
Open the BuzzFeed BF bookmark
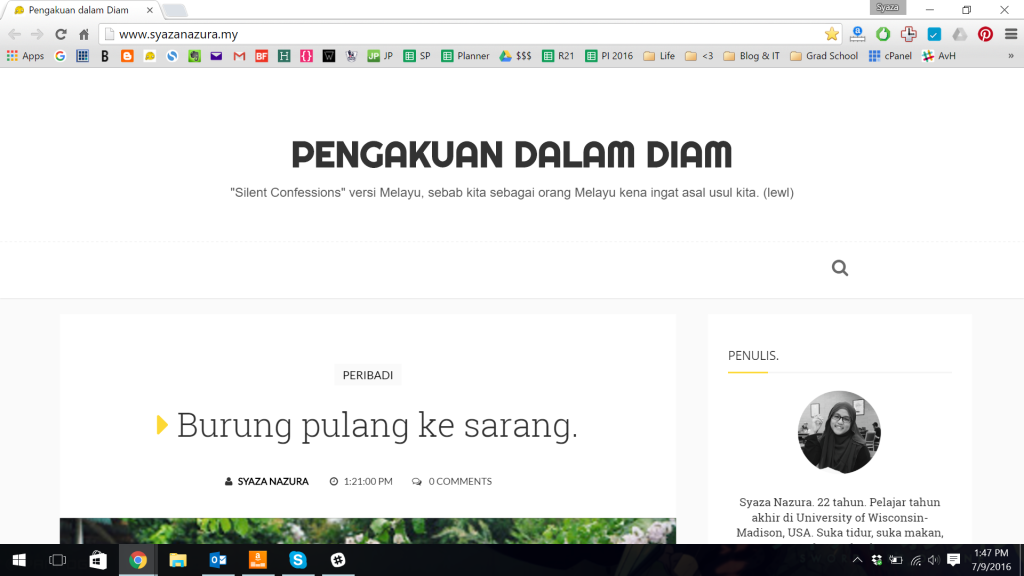click(261, 56)
